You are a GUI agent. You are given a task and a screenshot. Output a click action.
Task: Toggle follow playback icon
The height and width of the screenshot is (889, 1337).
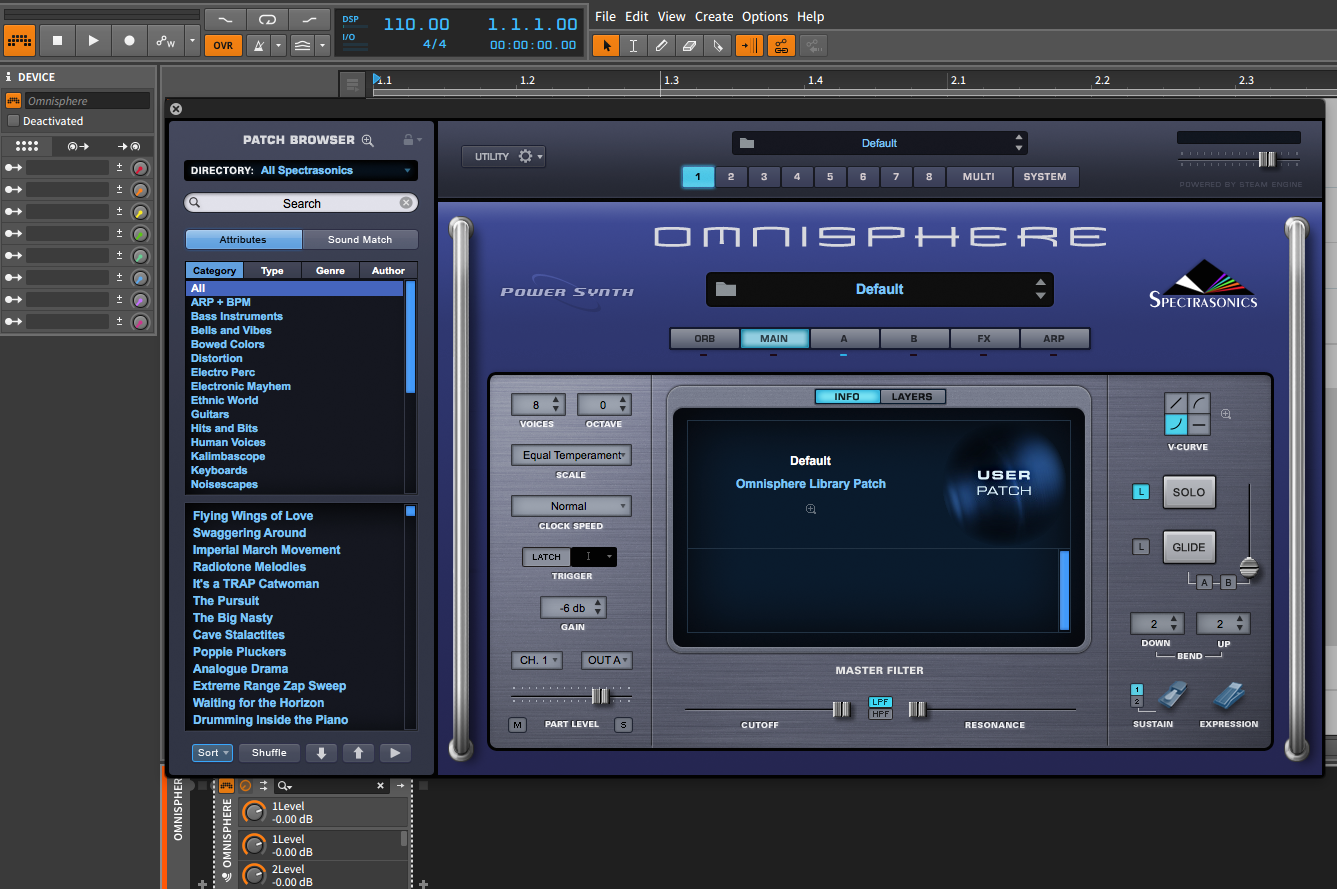point(749,45)
